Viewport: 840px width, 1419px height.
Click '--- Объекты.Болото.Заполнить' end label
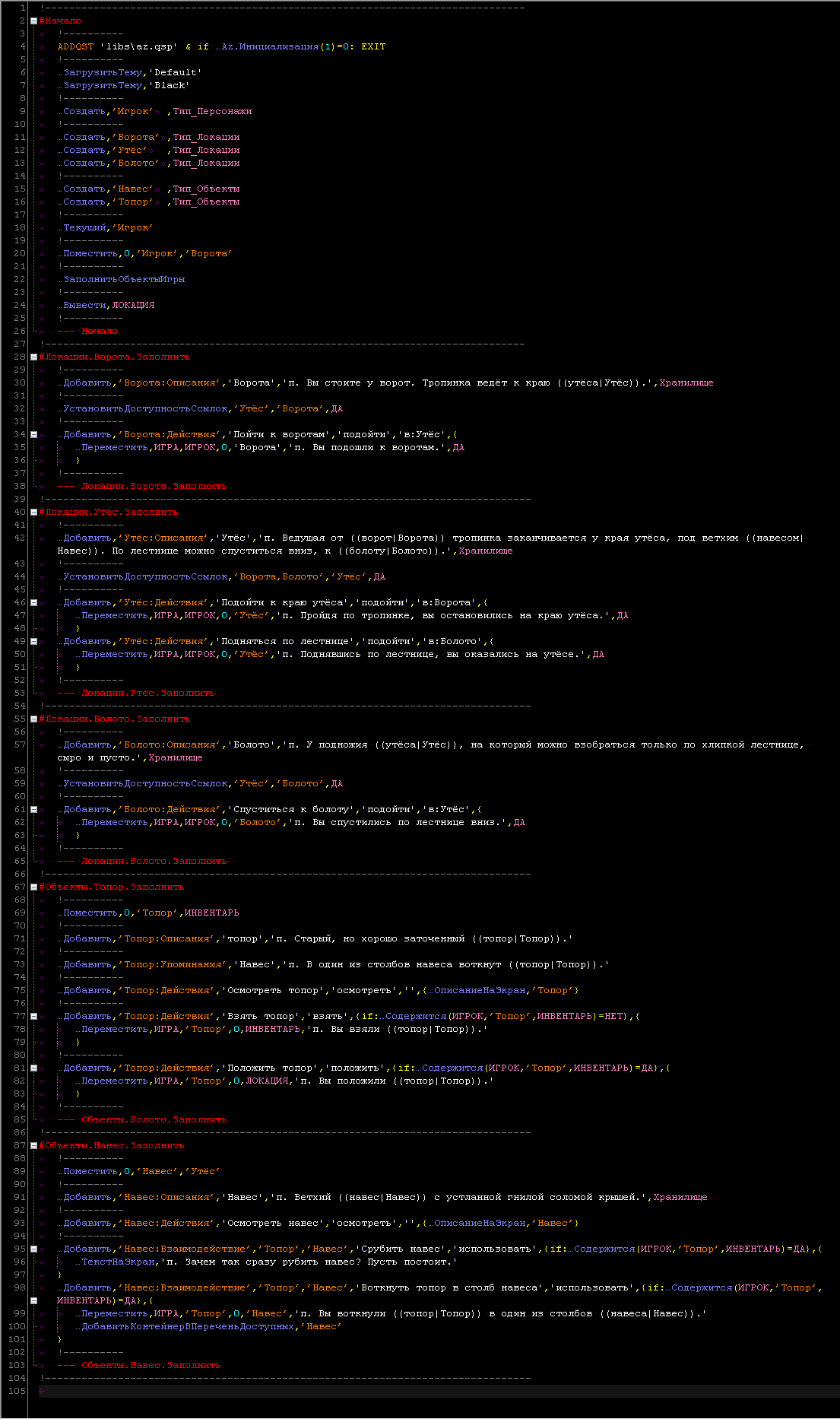pyautogui.click(x=142, y=1119)
